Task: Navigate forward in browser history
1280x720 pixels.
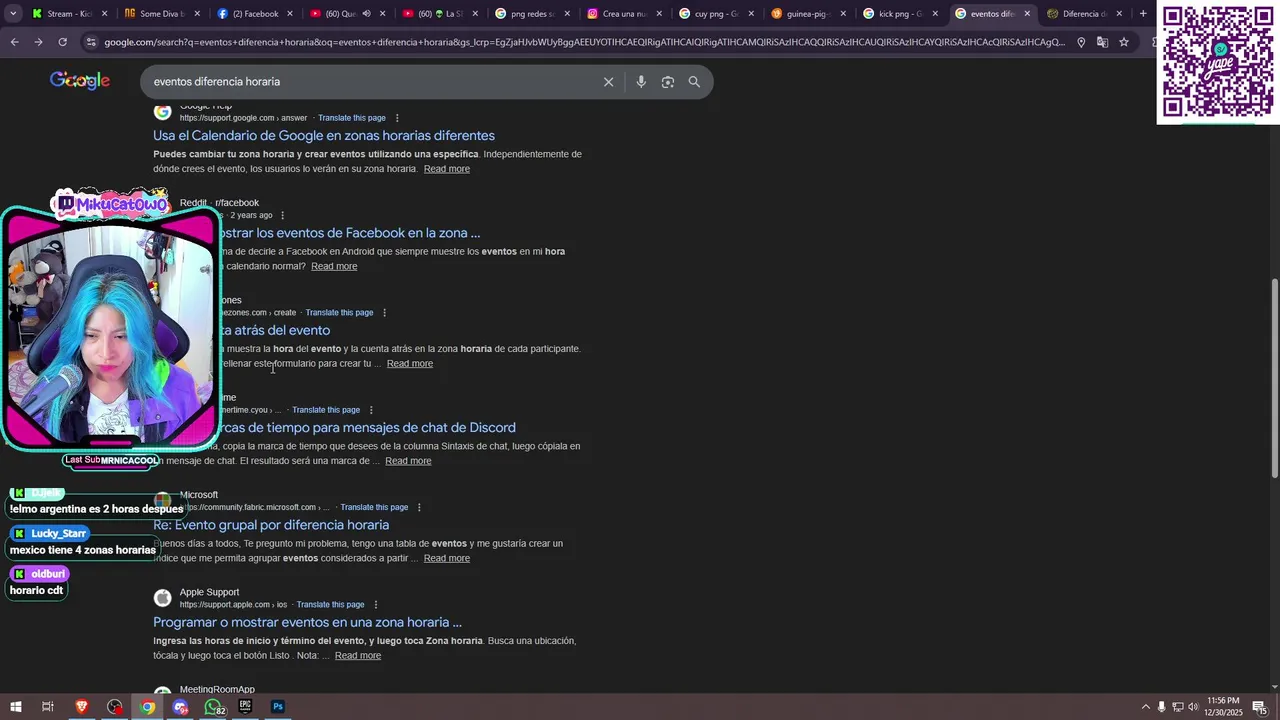Action: click(38, 42)
